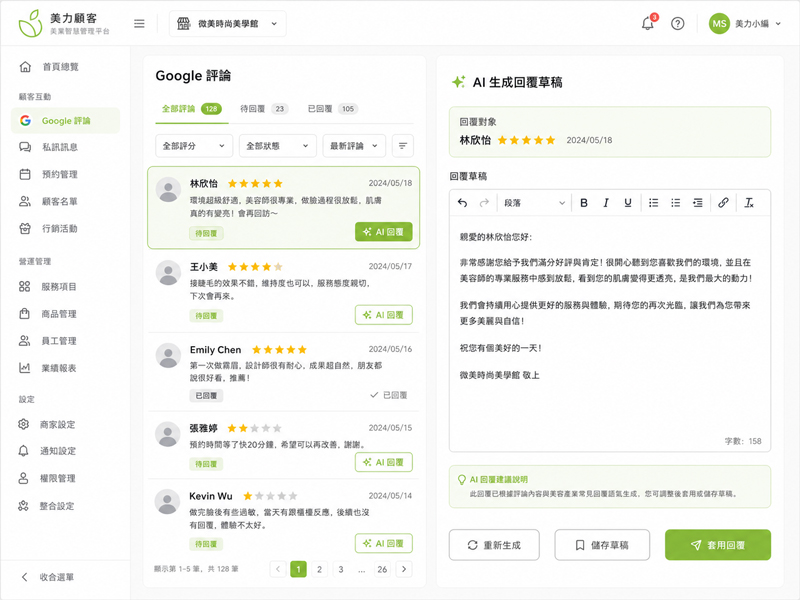Click the indent icon in editor toolbar
Image resolution: width=800 pixels, height=600 pixels.
697,203
